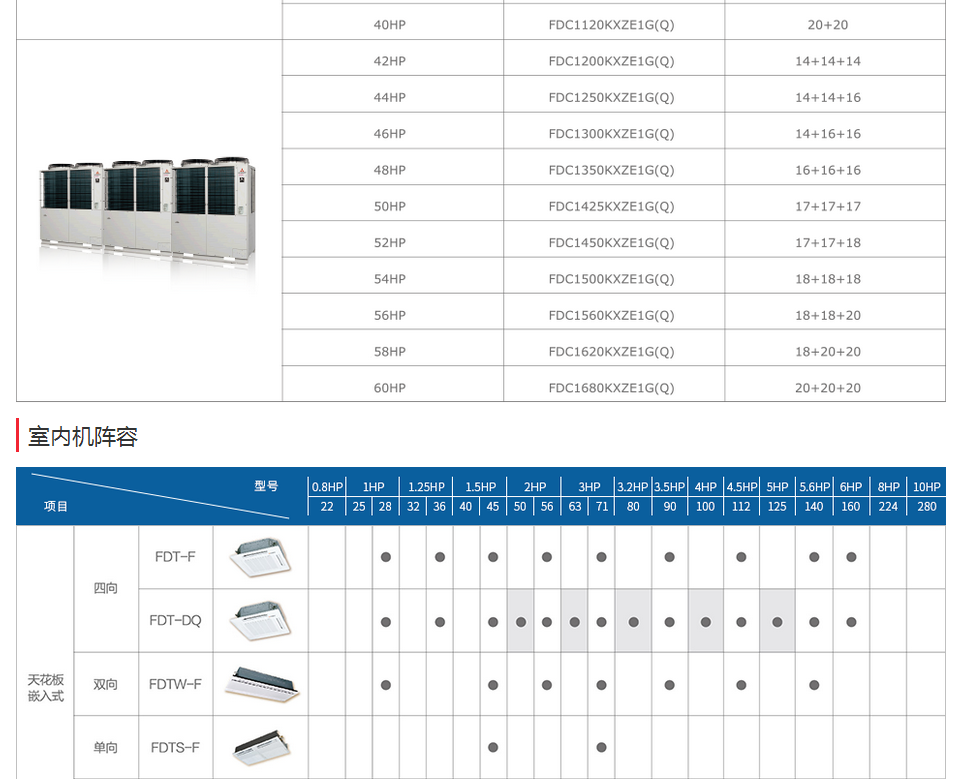958x779 pixels.
Task: Select the FDC1200KXZE1G(Q) model cell
Action: coord(611,61)
